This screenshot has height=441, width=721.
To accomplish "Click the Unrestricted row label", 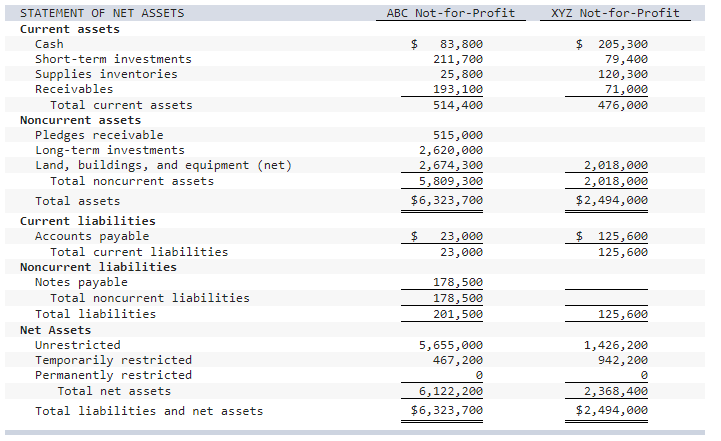I will pos(78,345).
